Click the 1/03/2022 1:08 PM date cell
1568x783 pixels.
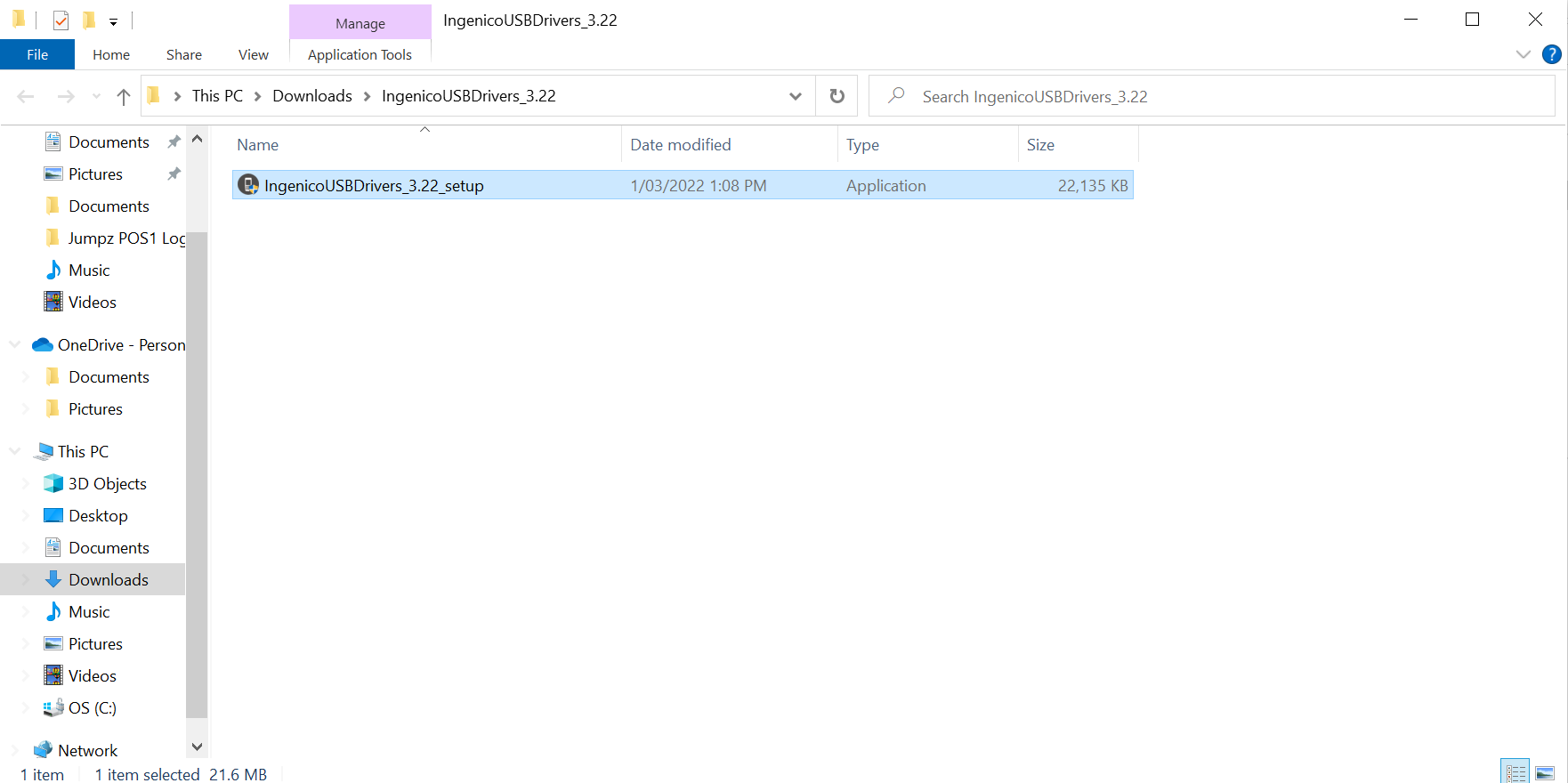(x=699, y=185)
